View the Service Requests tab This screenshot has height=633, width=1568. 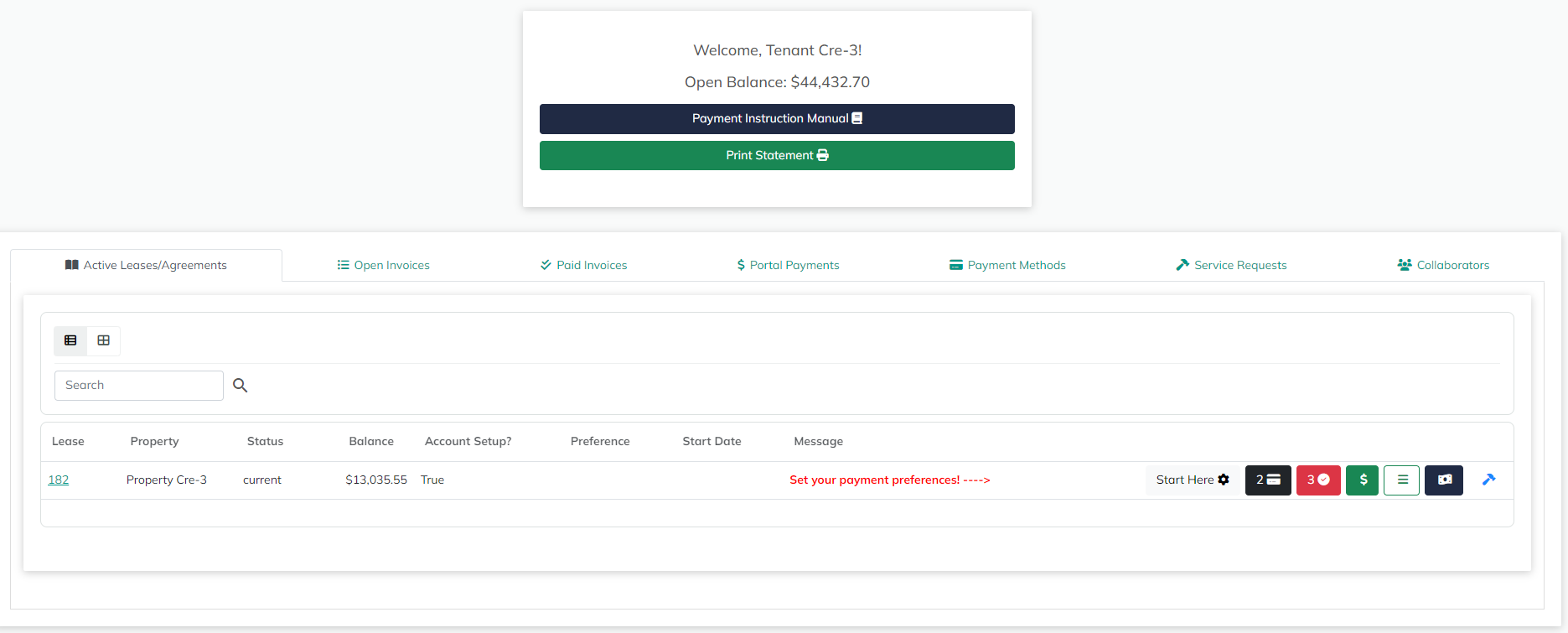[1231, 265]
